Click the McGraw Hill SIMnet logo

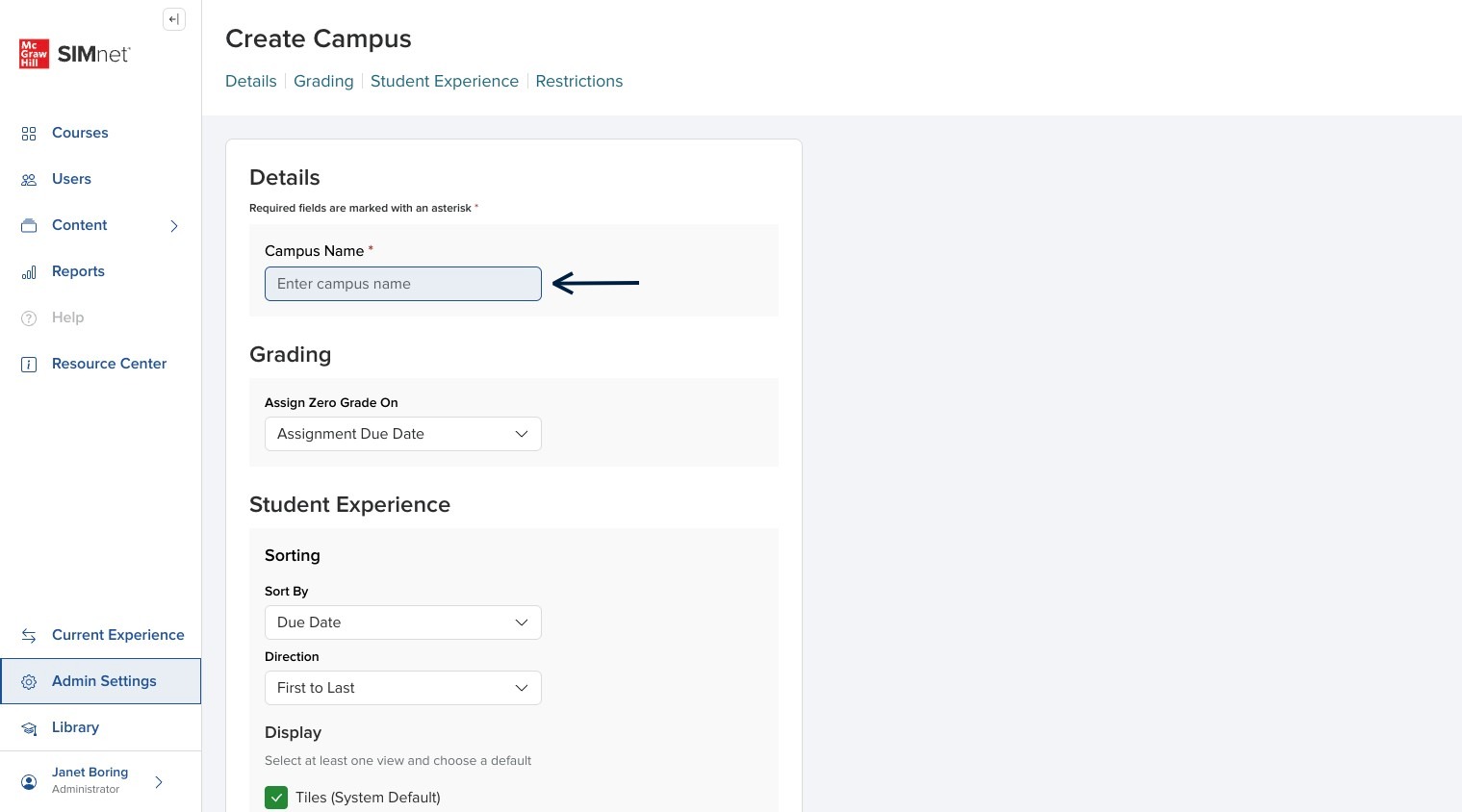75,54
